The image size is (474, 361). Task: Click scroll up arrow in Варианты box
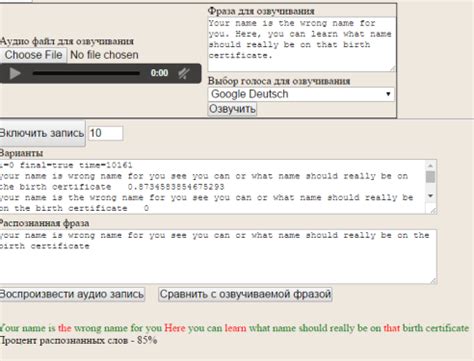430,165
